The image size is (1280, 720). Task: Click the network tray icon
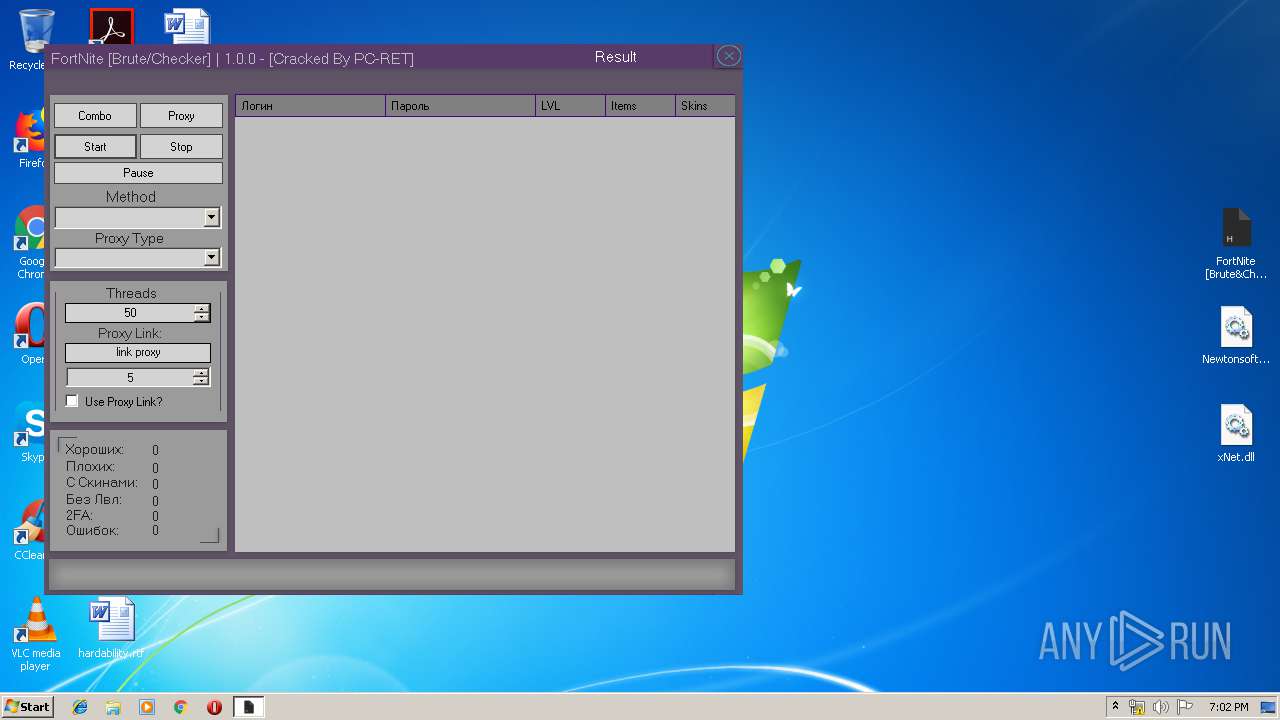pyautogui.click(x=1137, y=707)
